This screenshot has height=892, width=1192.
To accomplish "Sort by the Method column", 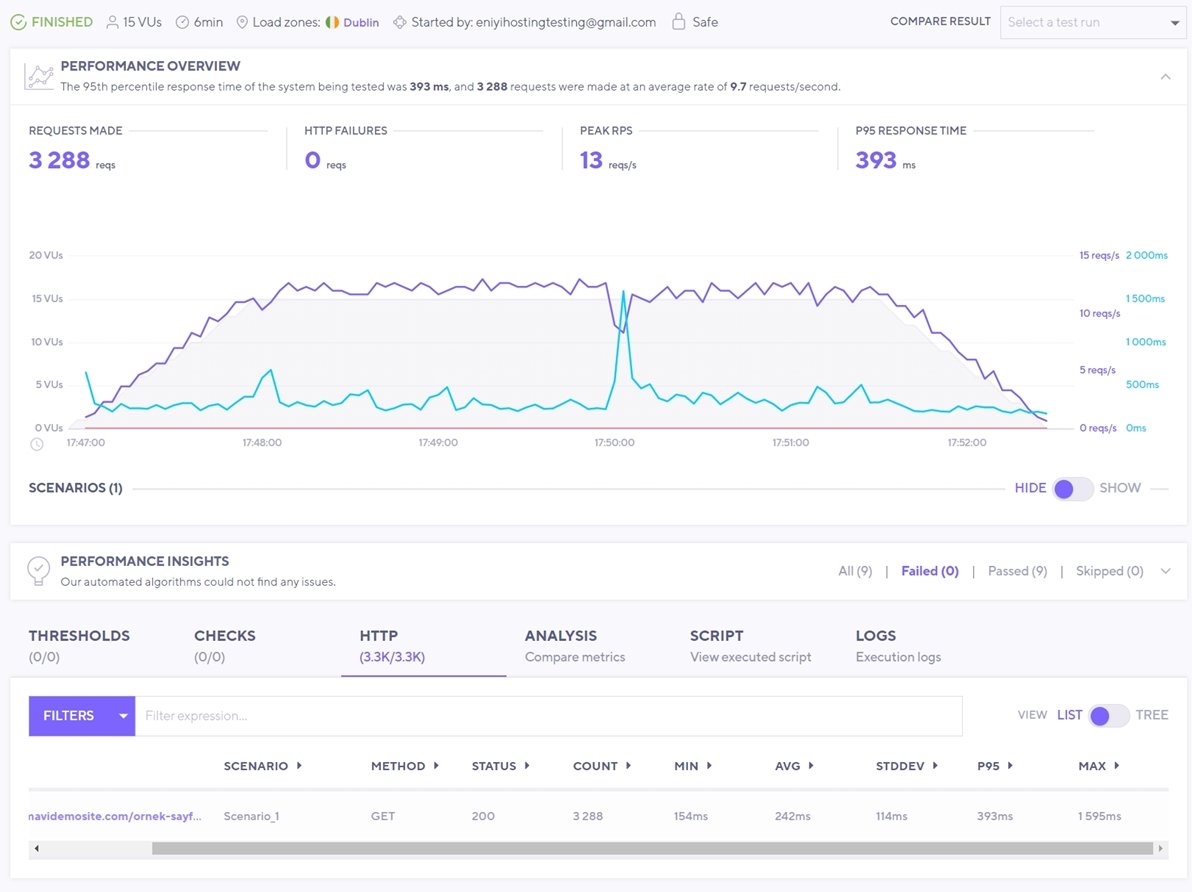I will coord(405,766).
